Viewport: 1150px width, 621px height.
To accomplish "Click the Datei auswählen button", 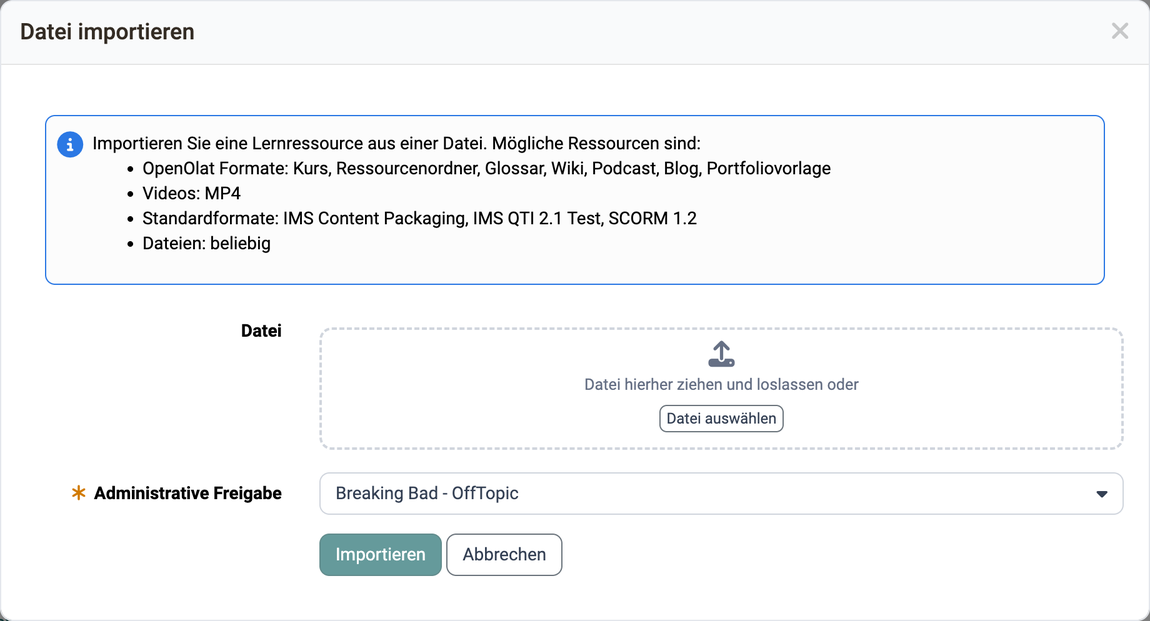I will tap(721, 419).
